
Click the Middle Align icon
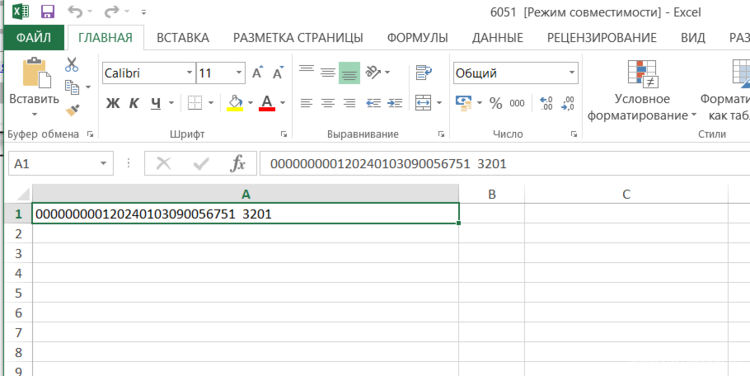click(328, 73)
